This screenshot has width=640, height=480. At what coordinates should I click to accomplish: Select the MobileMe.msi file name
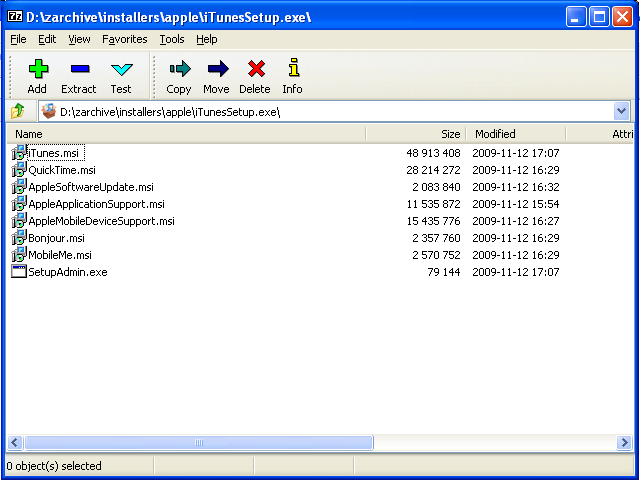(60, 255)
